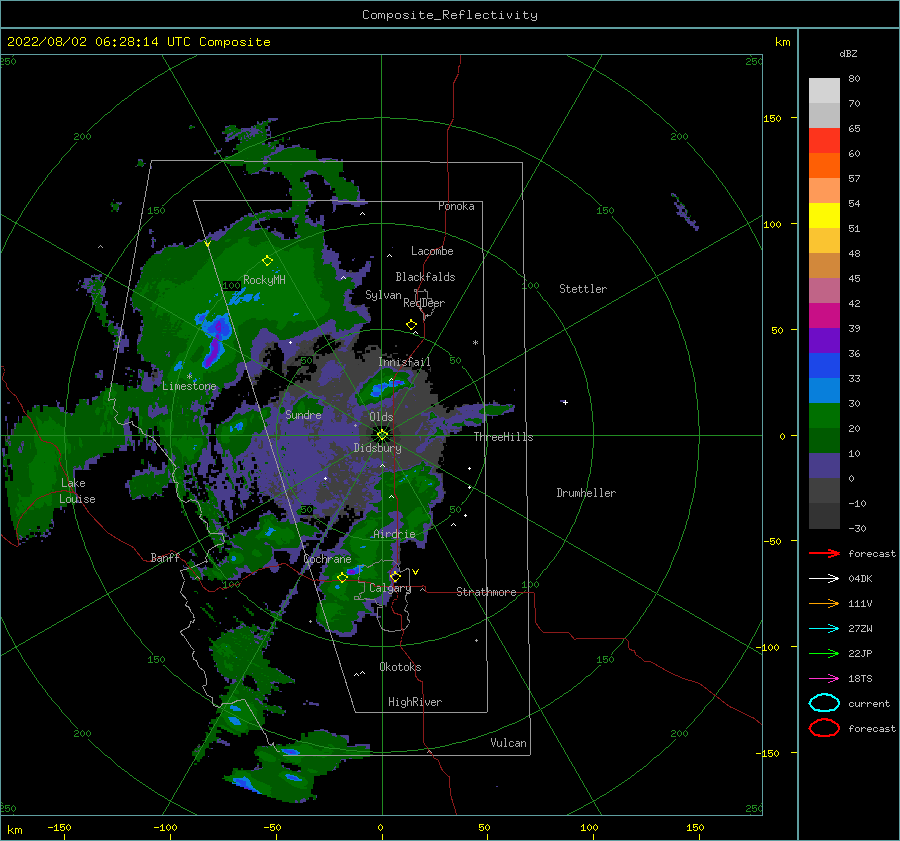
Task: Choose the magenta 18TS arrow in legend
Action: pos(824,679)
